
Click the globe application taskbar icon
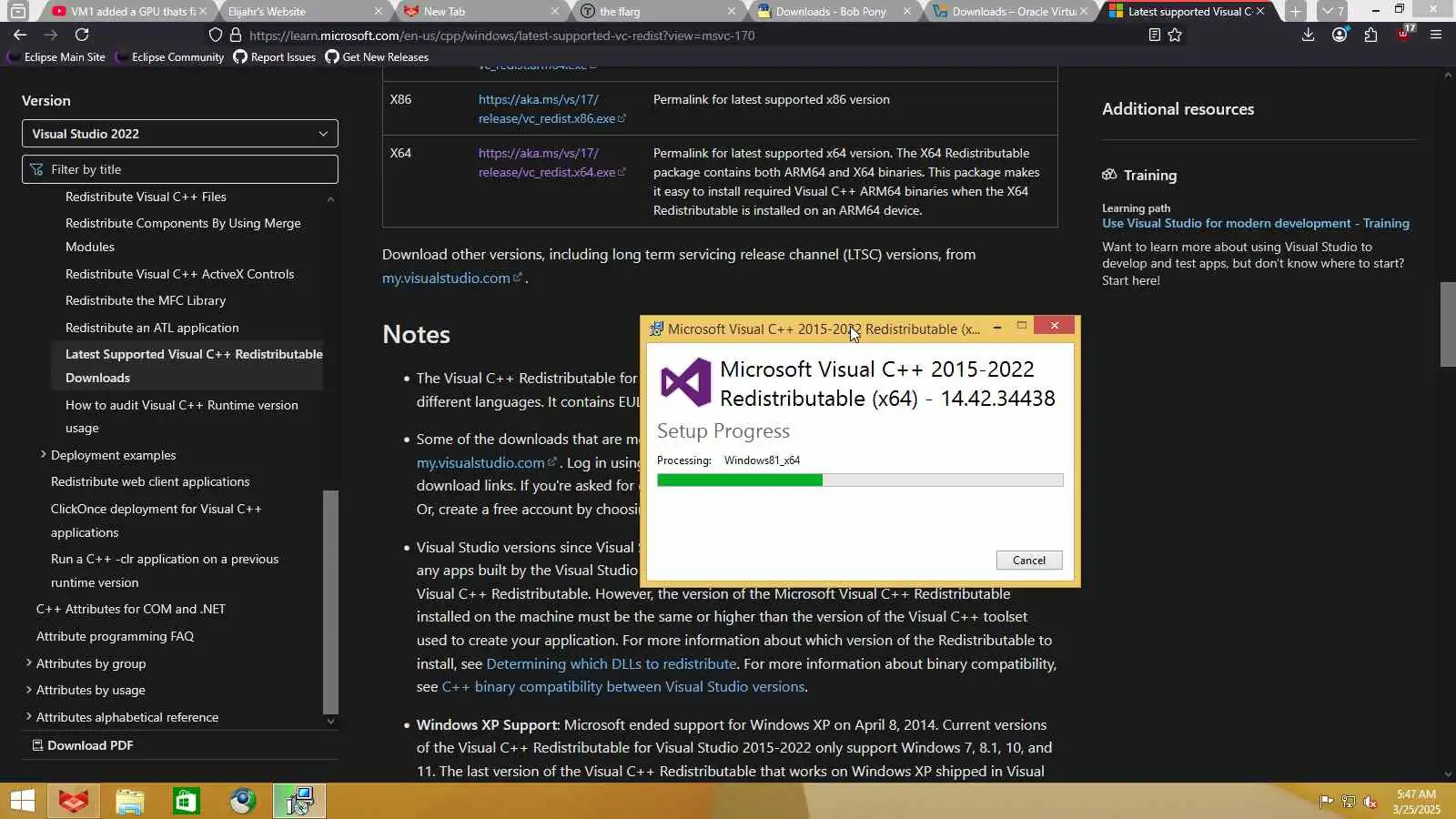tap(243, 801)
